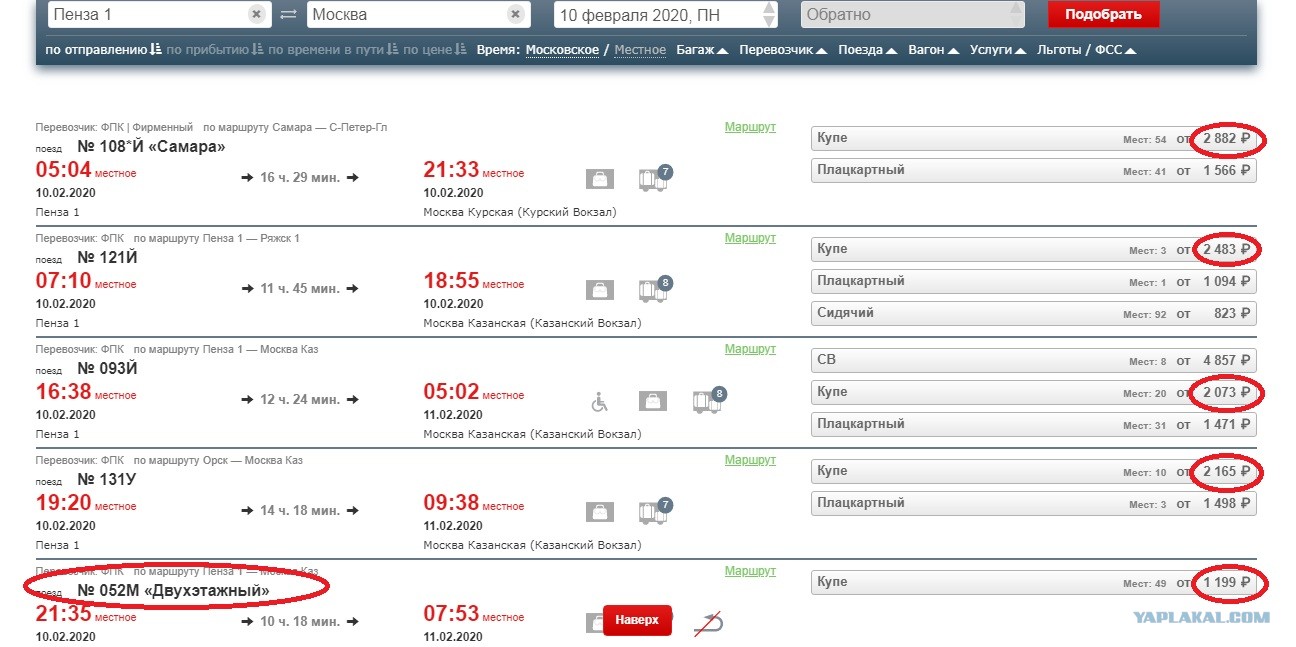Image resolution: width=1296 pixels, height=647 pixels.
Task: Expand the Поезда filter
Action: pyautogui.click(x=868, y=50)
